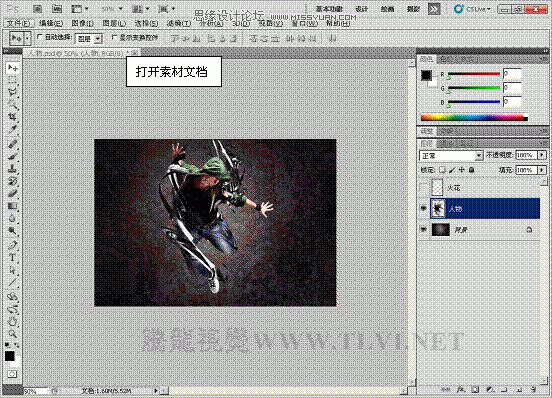Click the layer style fx icon
Image resolution: width=552 pixels, height=398 pixels.
460,389
